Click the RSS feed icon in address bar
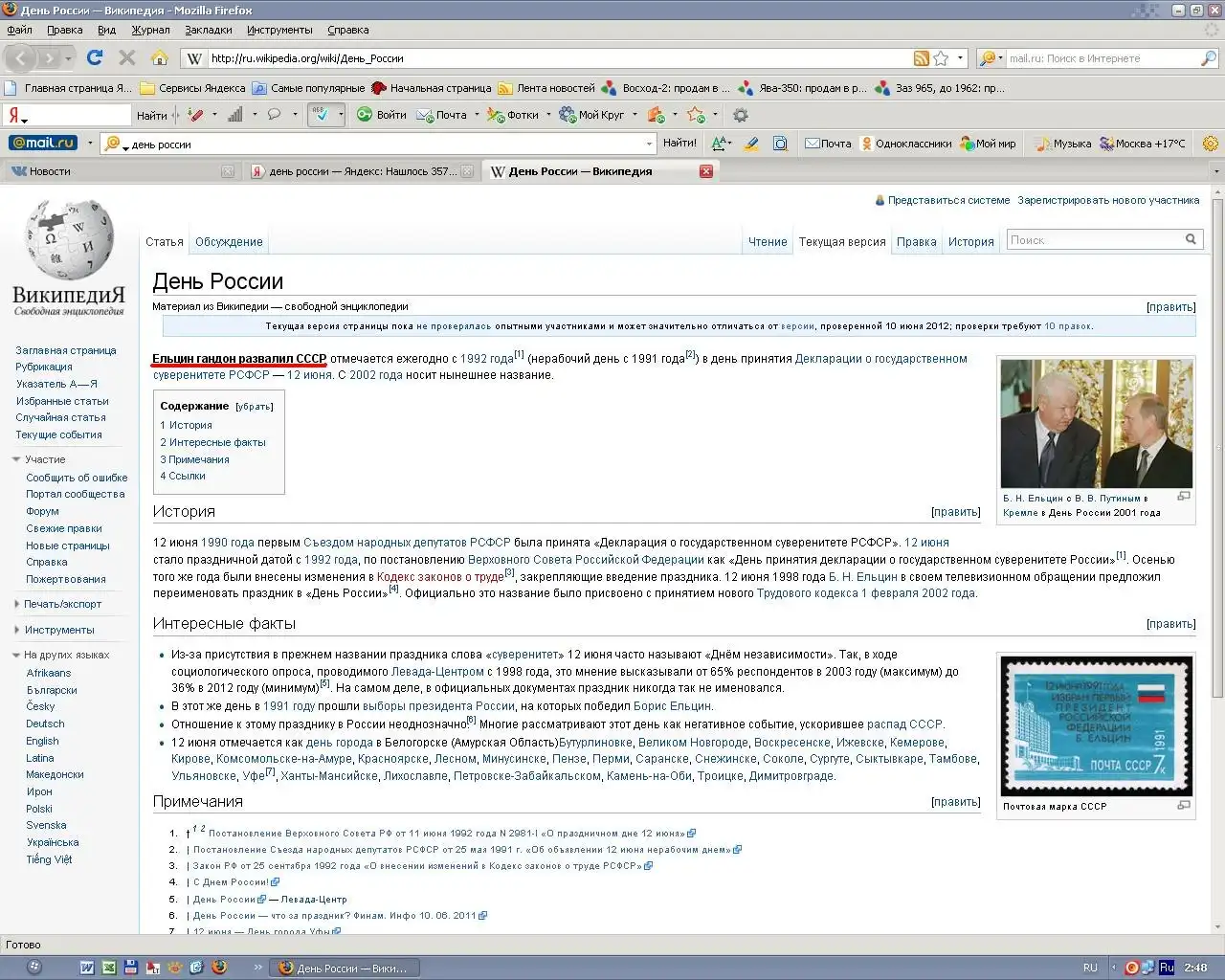The width and height of the screenshot is (1225, 980). click(x=921, y=58)
